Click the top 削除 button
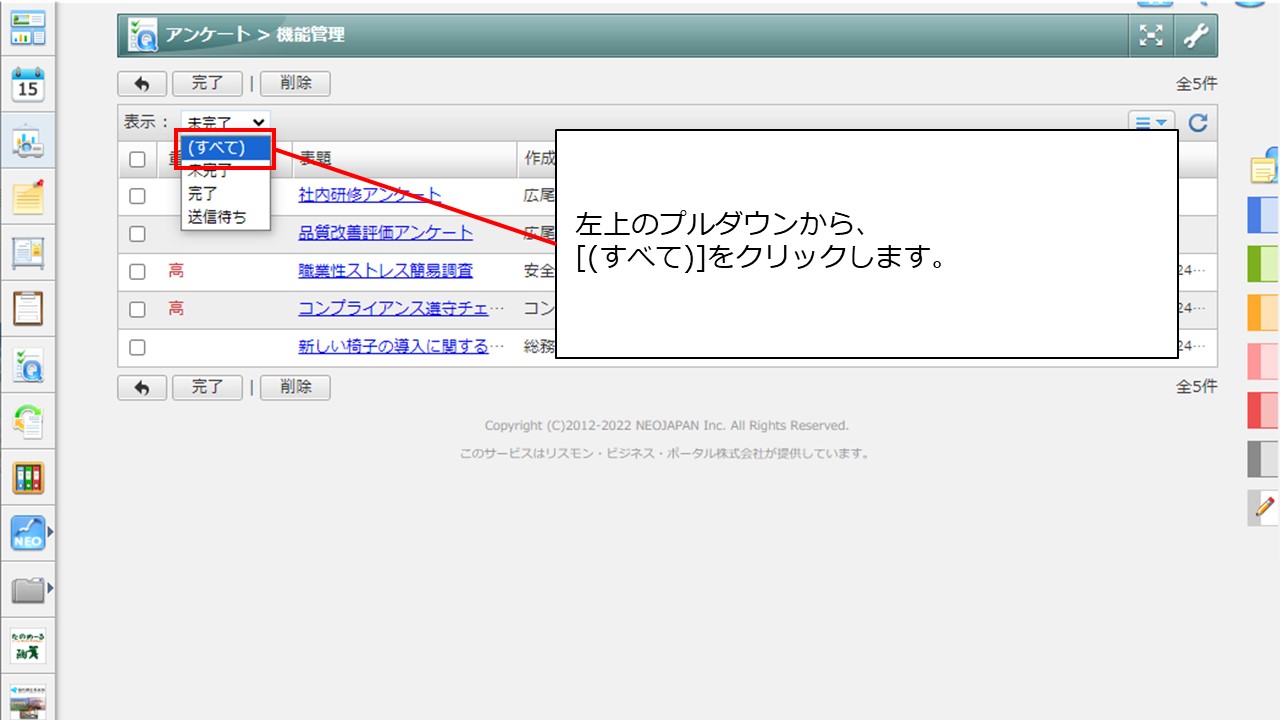 coord(295,84)
